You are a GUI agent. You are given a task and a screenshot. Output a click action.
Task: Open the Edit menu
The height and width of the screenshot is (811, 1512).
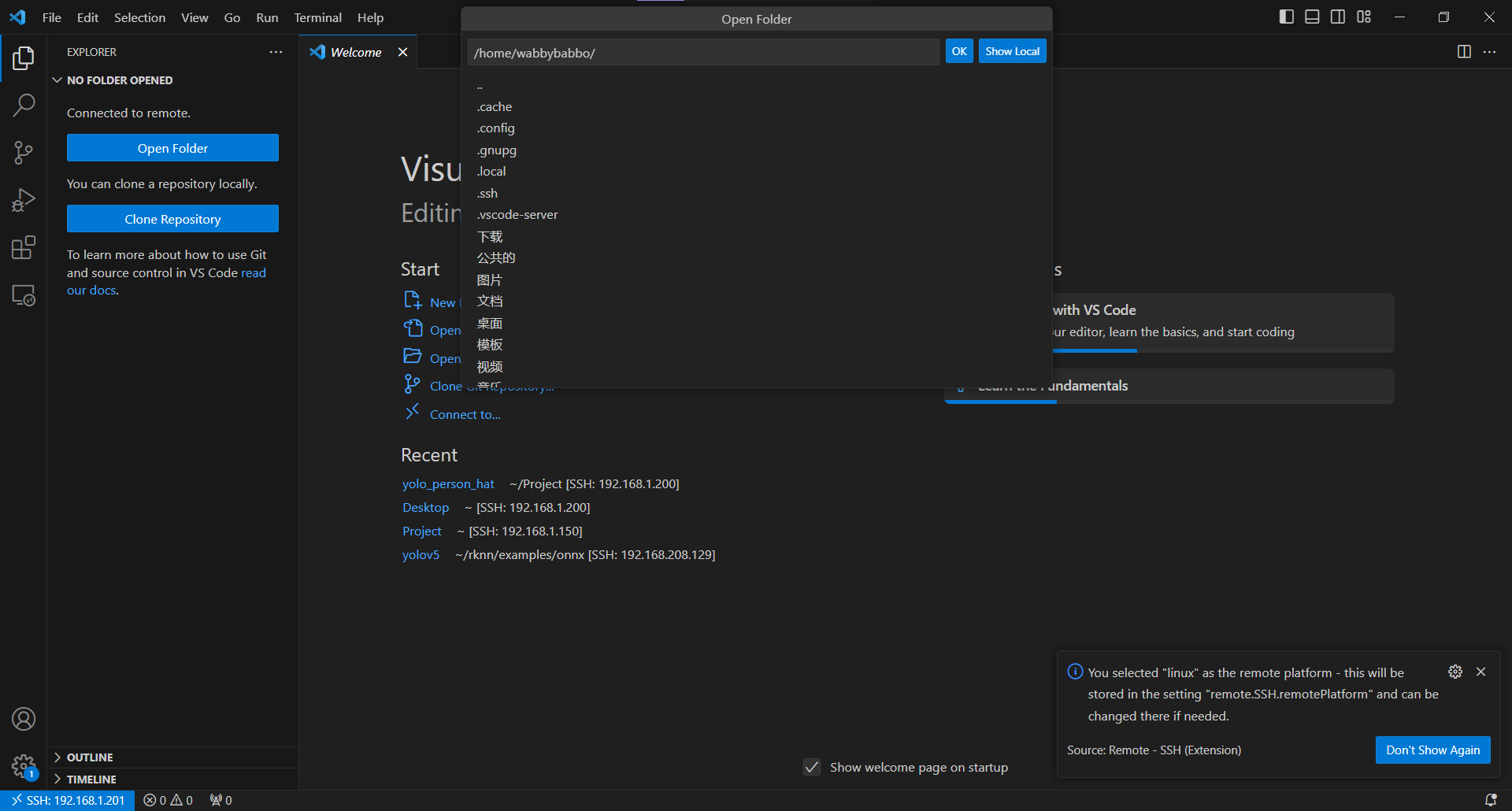coord(87,17)
